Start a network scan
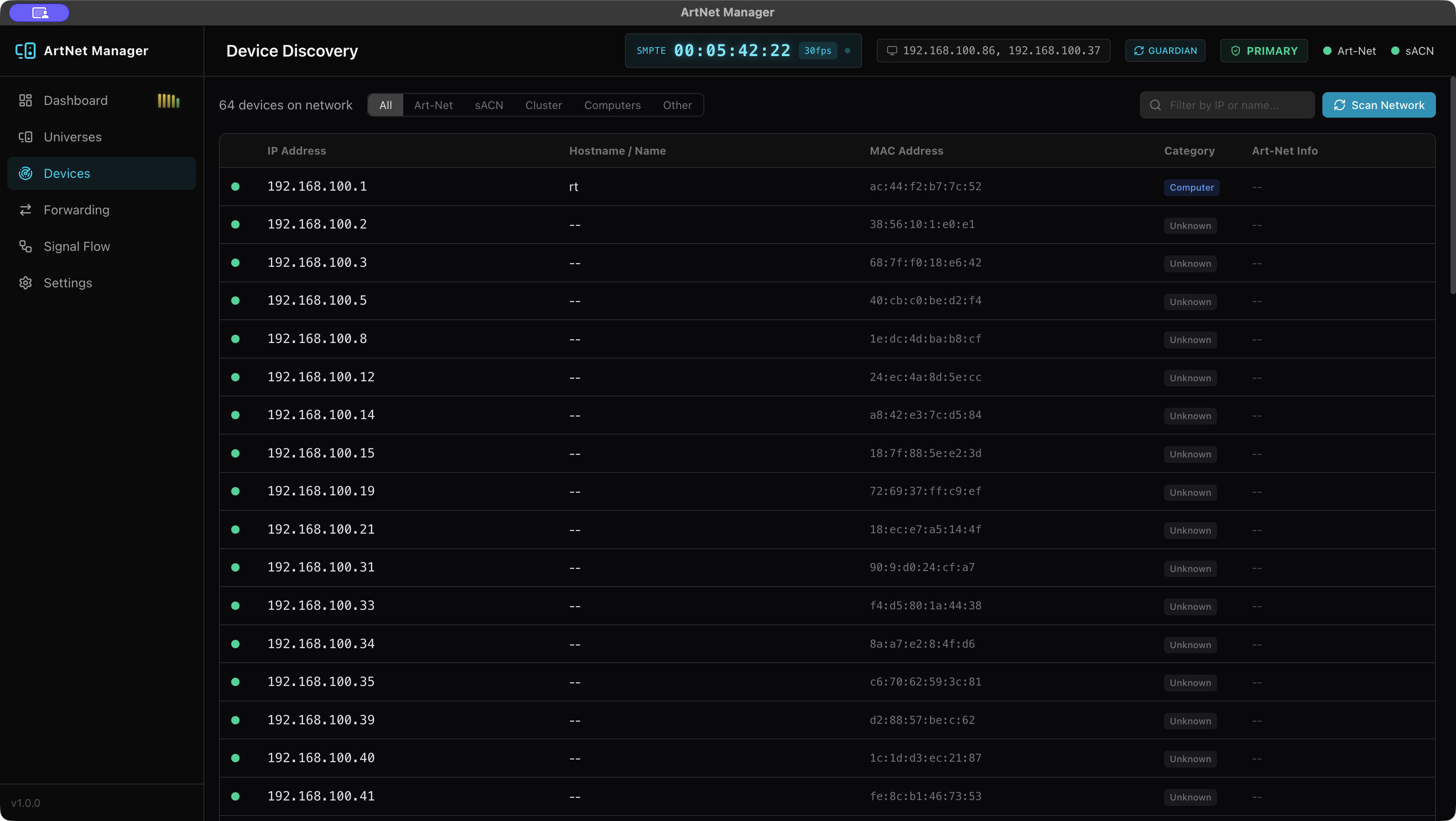The width and height of the screenshot is (1456, 821). click(x=1378, y=105)
